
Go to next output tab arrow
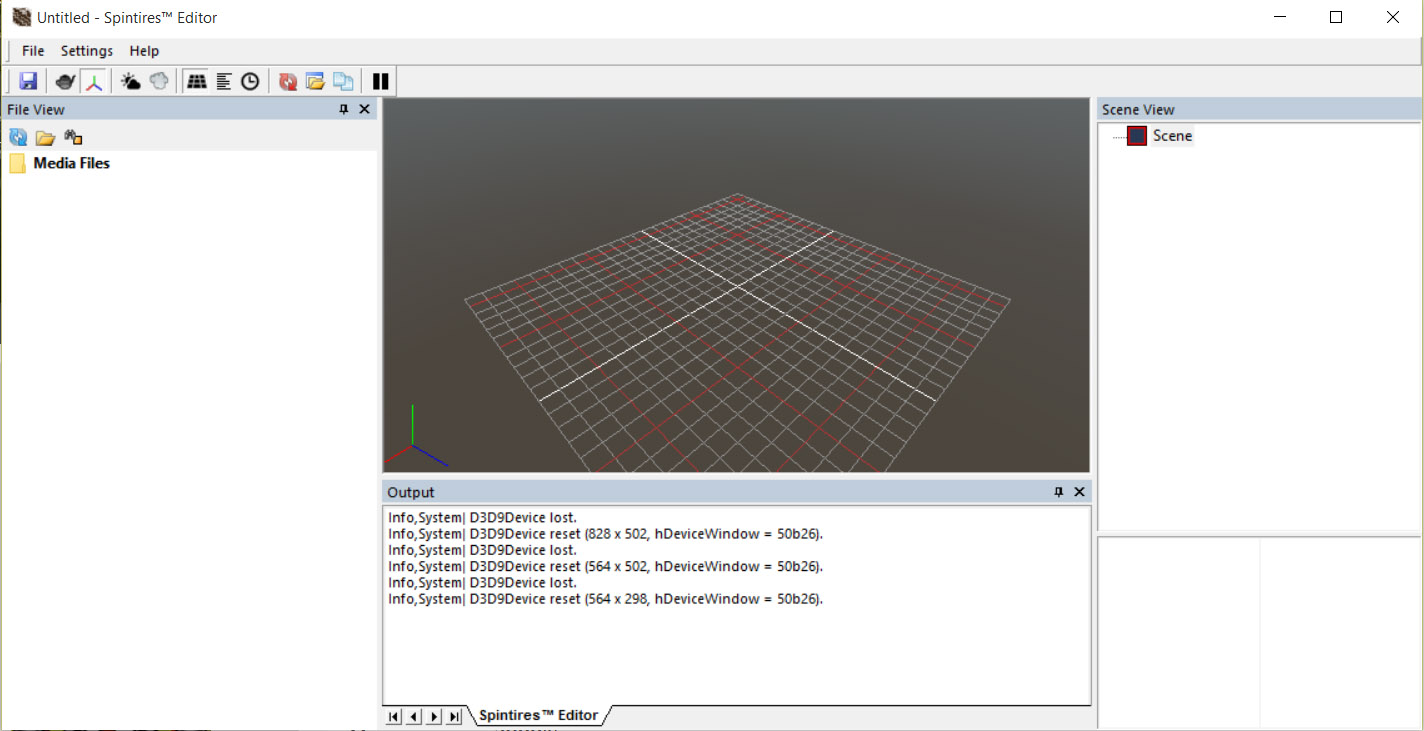(434, 716)
